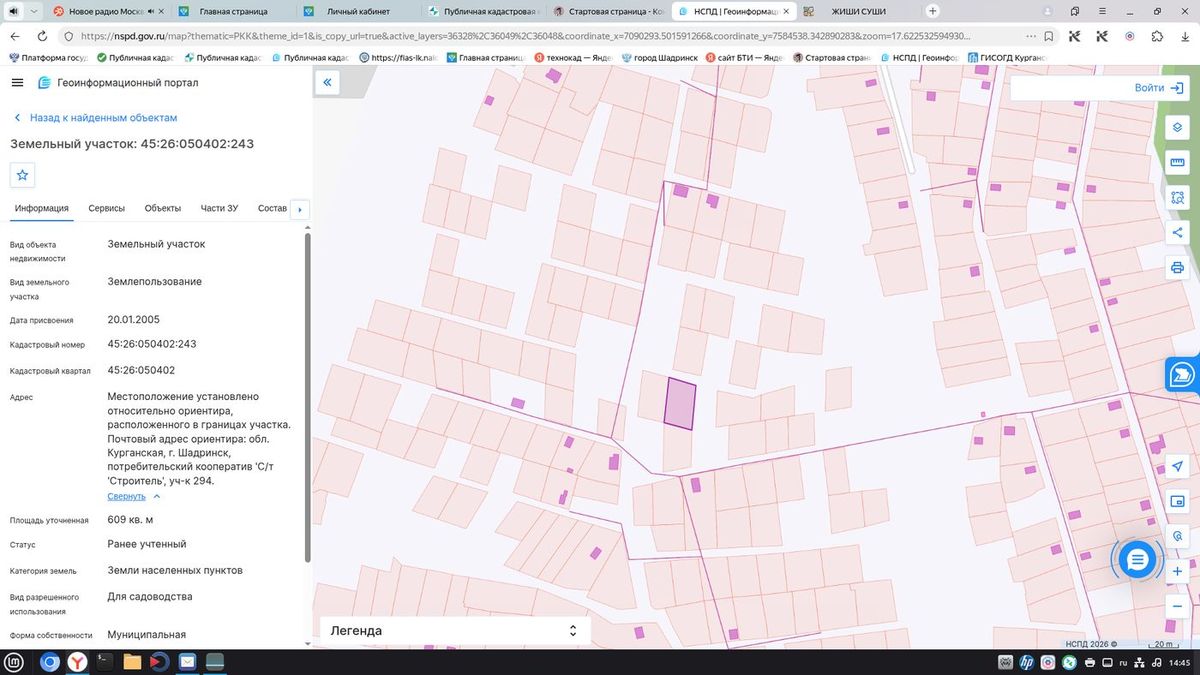Add the land plot to favorites with the star
The image size is (1200, 675).
click(x=22, y=175)
